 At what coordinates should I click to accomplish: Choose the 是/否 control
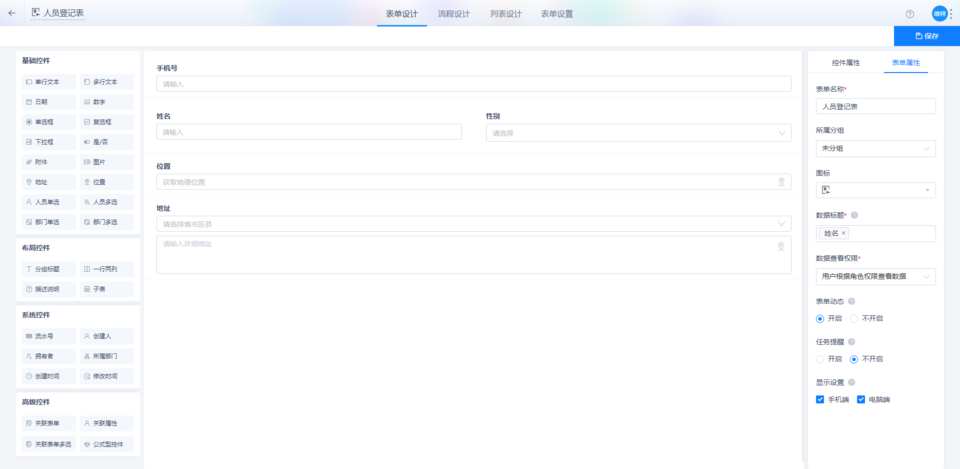[x=107, y=142]
